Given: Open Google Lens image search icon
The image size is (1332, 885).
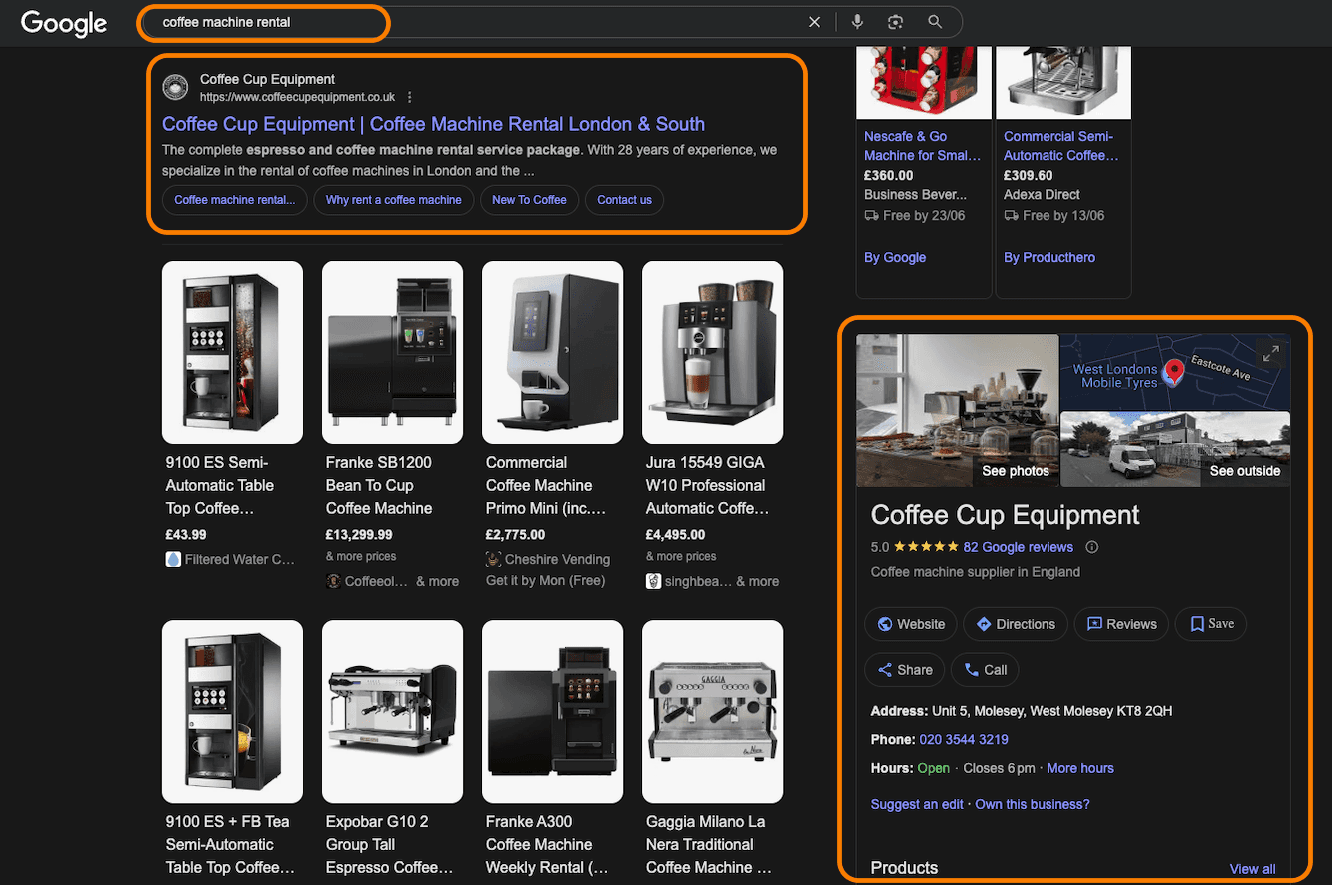Looking at the screenshot, I should (x=895, y=22).
